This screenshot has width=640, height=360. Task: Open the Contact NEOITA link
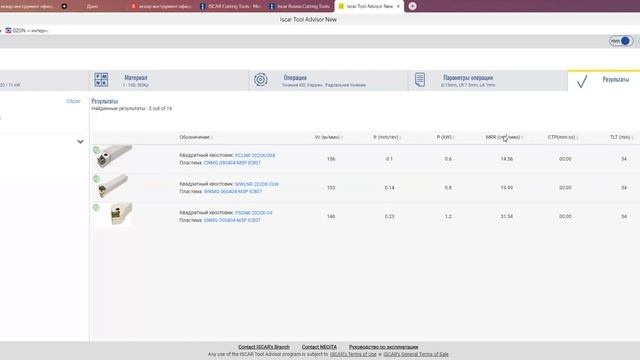319,347
